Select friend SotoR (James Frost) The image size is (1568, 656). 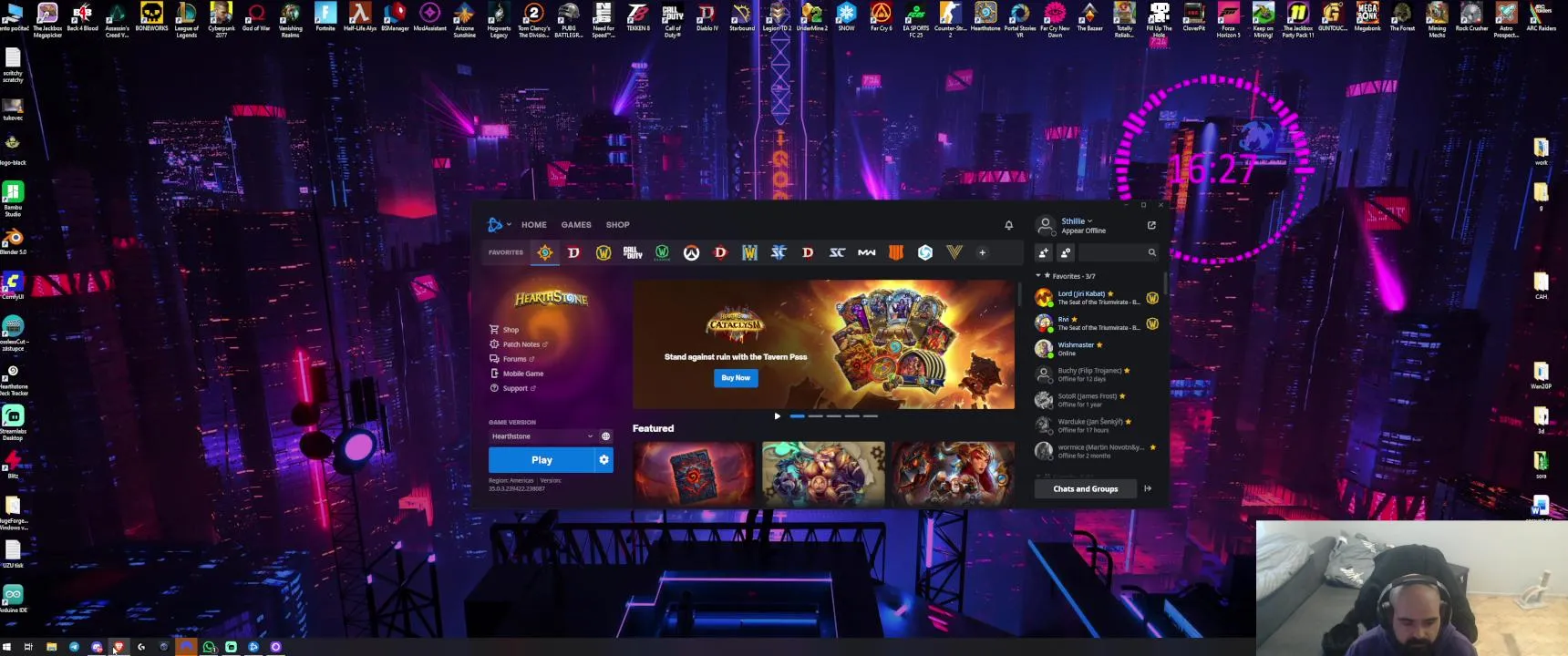1098,400
